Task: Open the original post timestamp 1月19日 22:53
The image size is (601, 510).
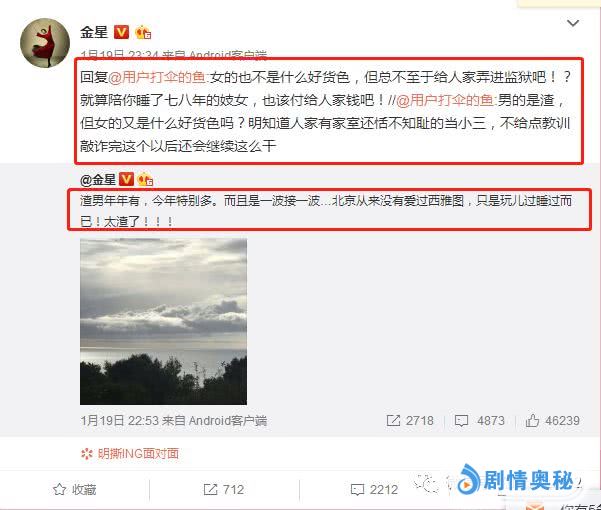Action: 119,421
